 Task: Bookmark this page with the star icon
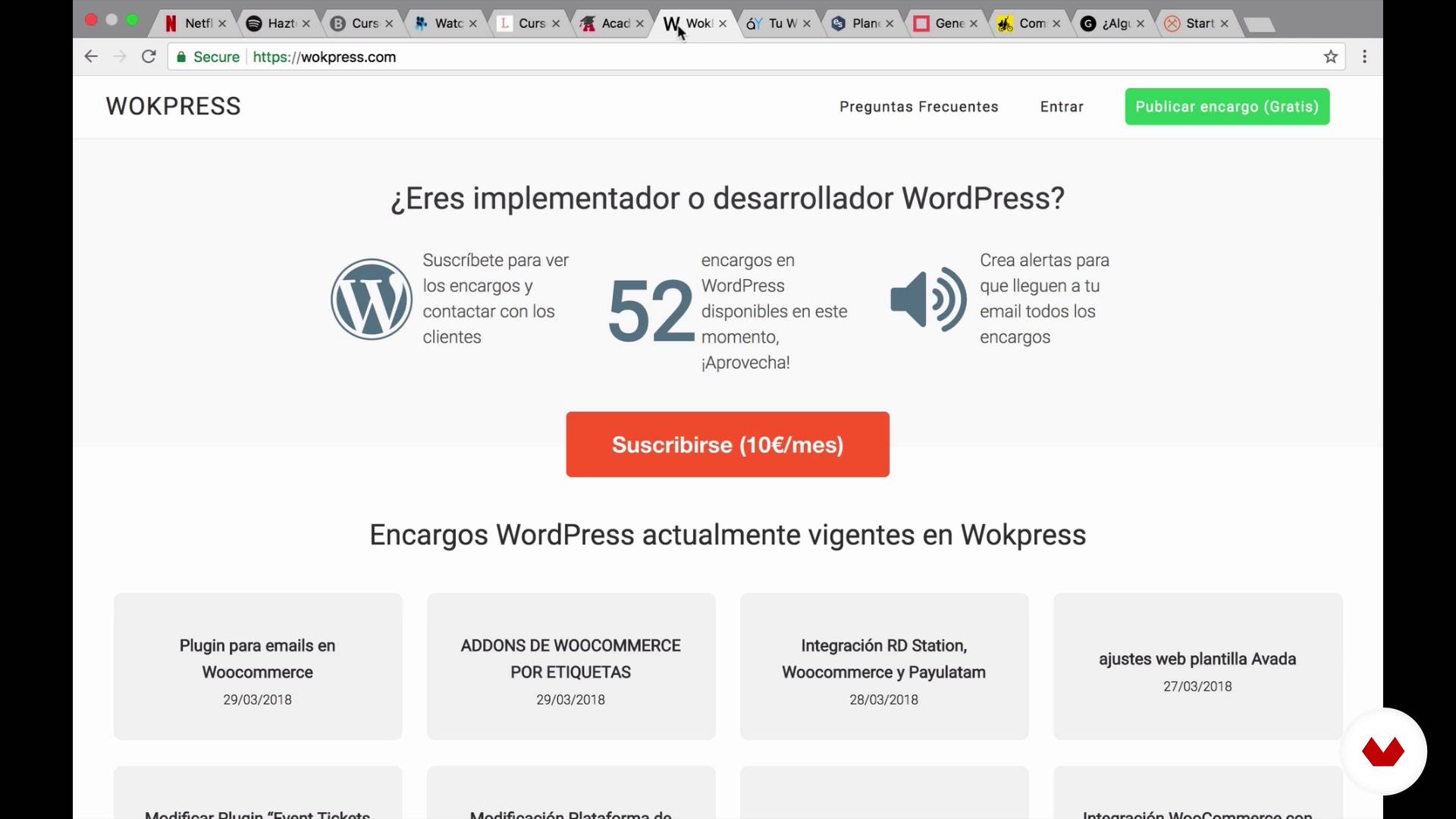(1330, 57)
